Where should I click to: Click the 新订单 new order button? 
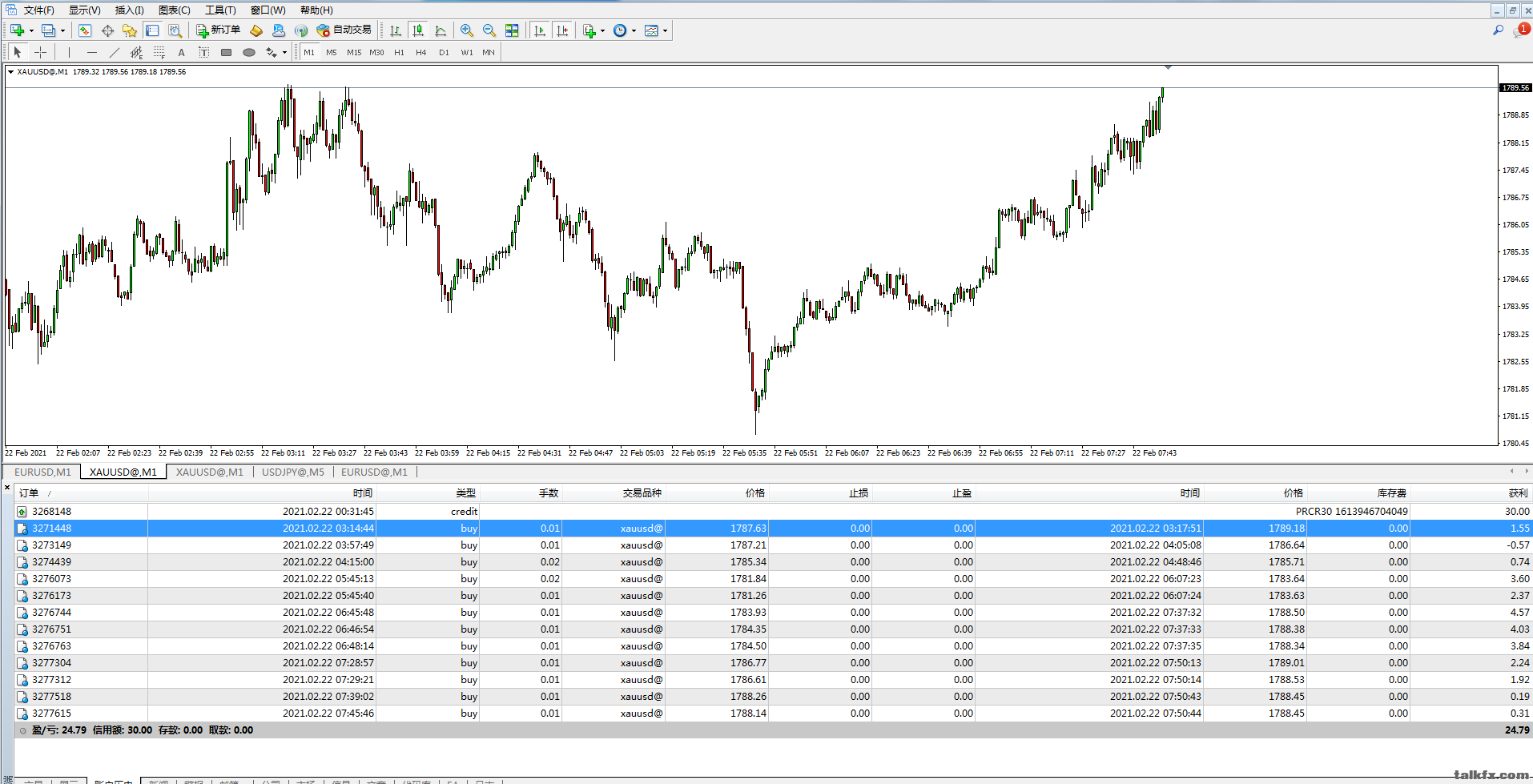coord(219,30)
